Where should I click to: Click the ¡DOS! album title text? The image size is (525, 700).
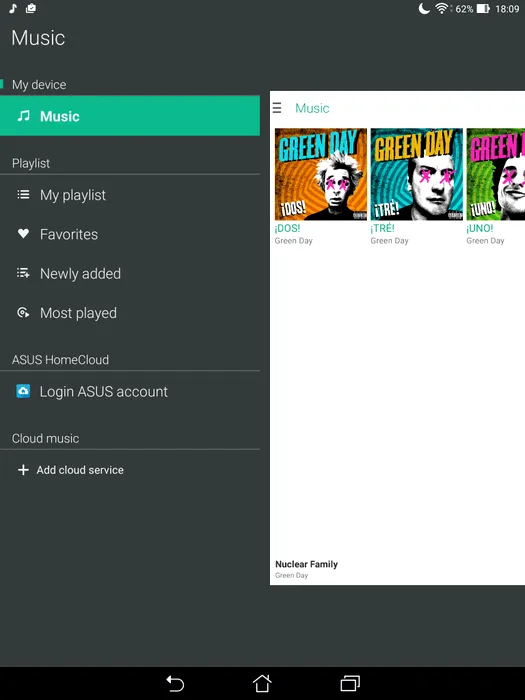pos(288,228)
